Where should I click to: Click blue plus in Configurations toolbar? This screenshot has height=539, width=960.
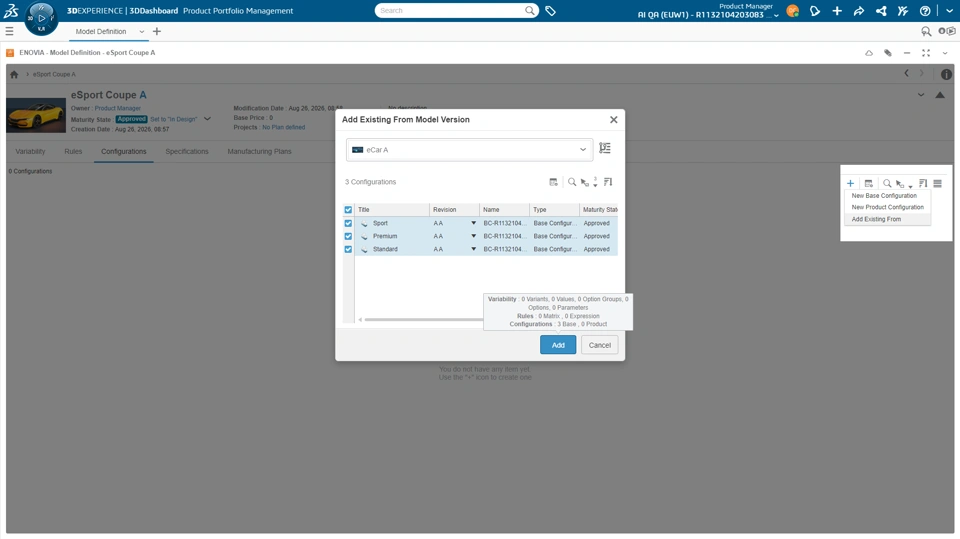coord(850,183)
